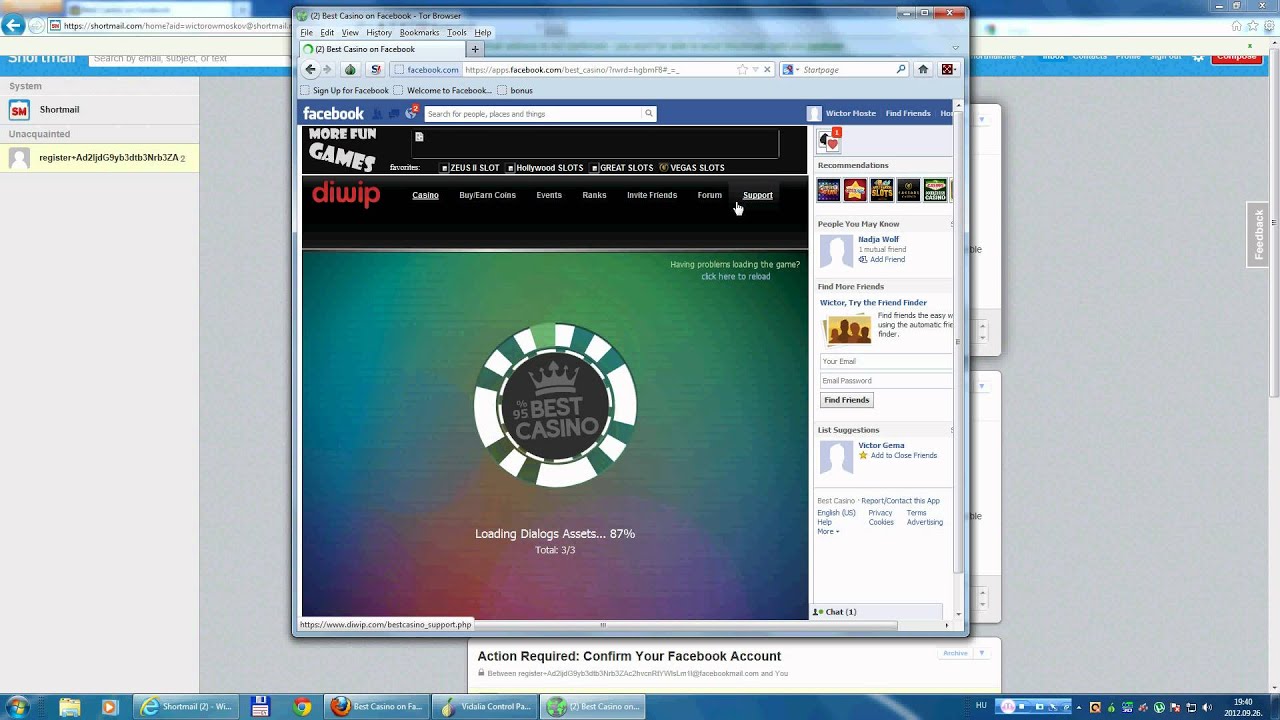The height and width of the screenshot is (720, 1280).
Task: Click the Find Friends button
Action: [846, 400]
